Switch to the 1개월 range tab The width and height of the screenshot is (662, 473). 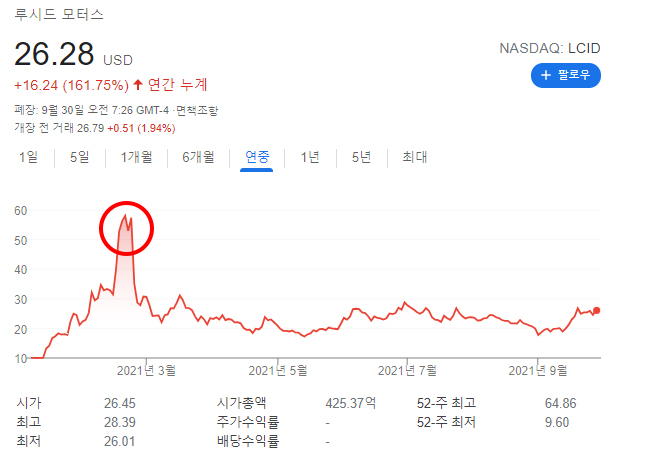pyautogui.click(x=136, y=158)
